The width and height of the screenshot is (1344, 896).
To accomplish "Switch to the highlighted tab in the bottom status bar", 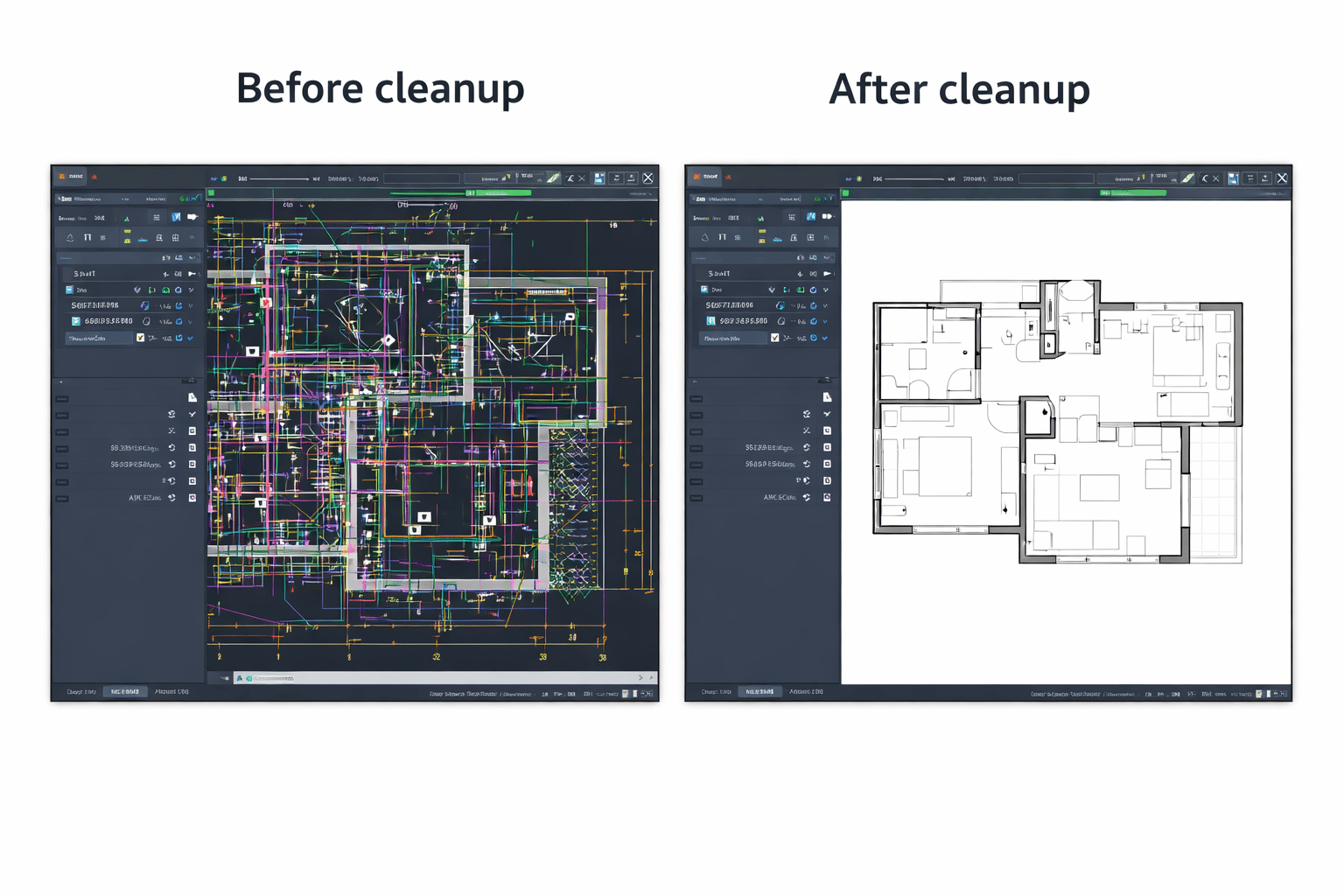I will pyautogui.click(x=124, y=691).
